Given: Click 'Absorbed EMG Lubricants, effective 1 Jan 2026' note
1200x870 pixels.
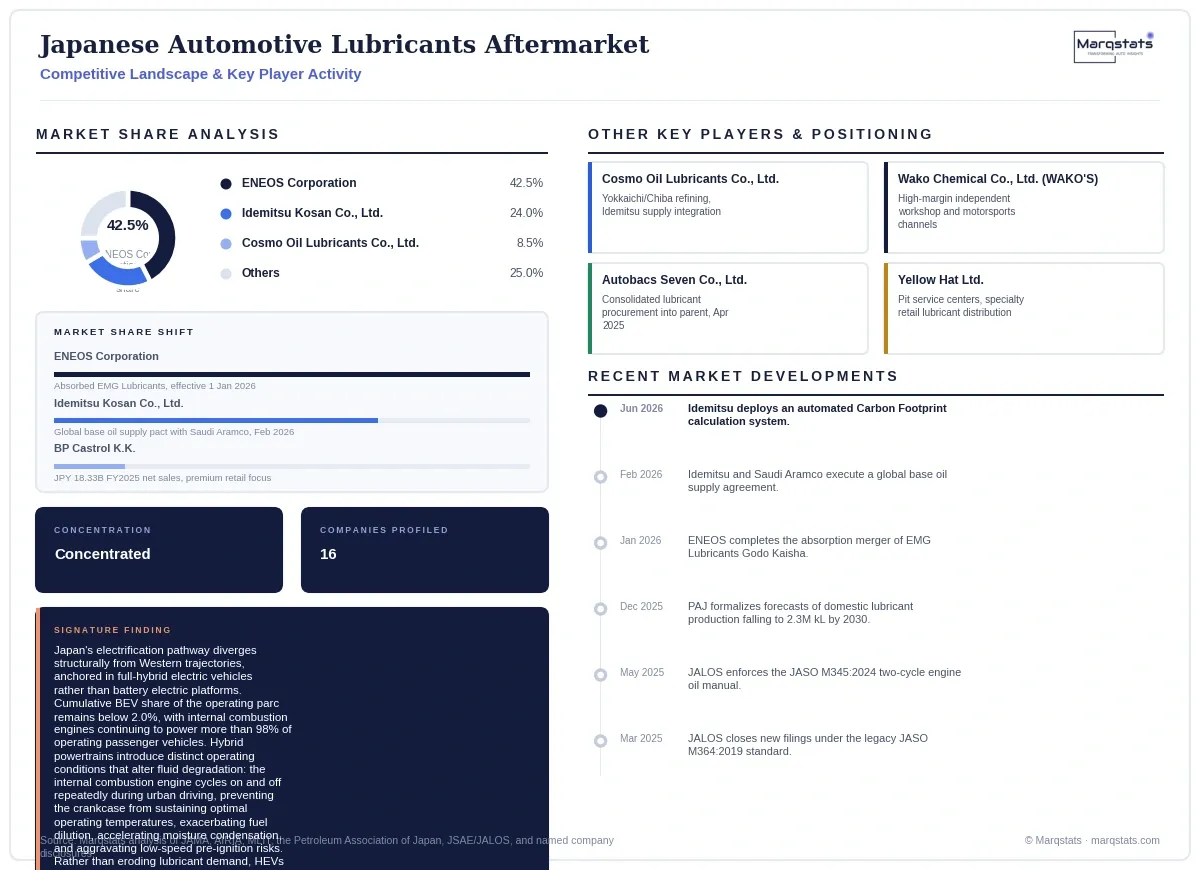Looking at the screenshot, I should pyautogui.click(x=155, y=386).
